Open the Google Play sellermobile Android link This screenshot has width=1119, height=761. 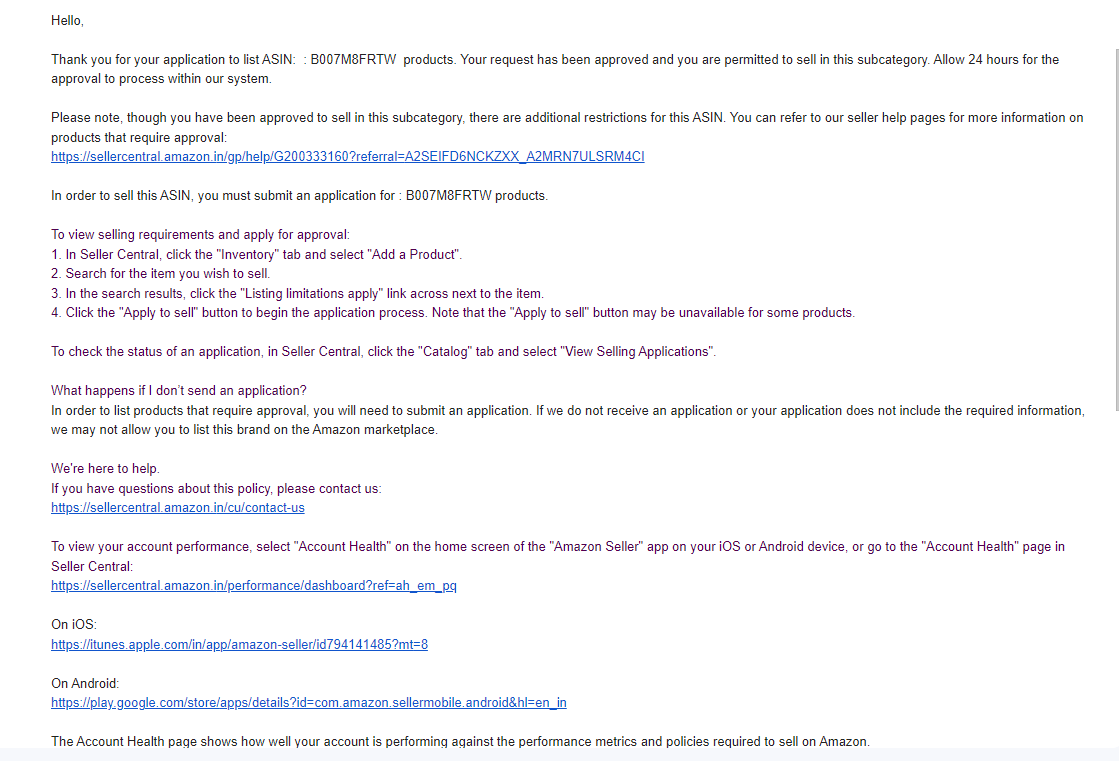308,702
